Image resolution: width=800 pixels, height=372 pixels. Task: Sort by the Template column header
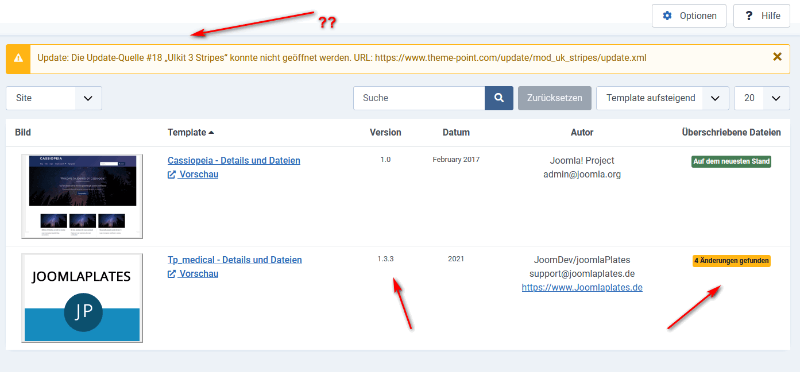[x=191, y=133]
